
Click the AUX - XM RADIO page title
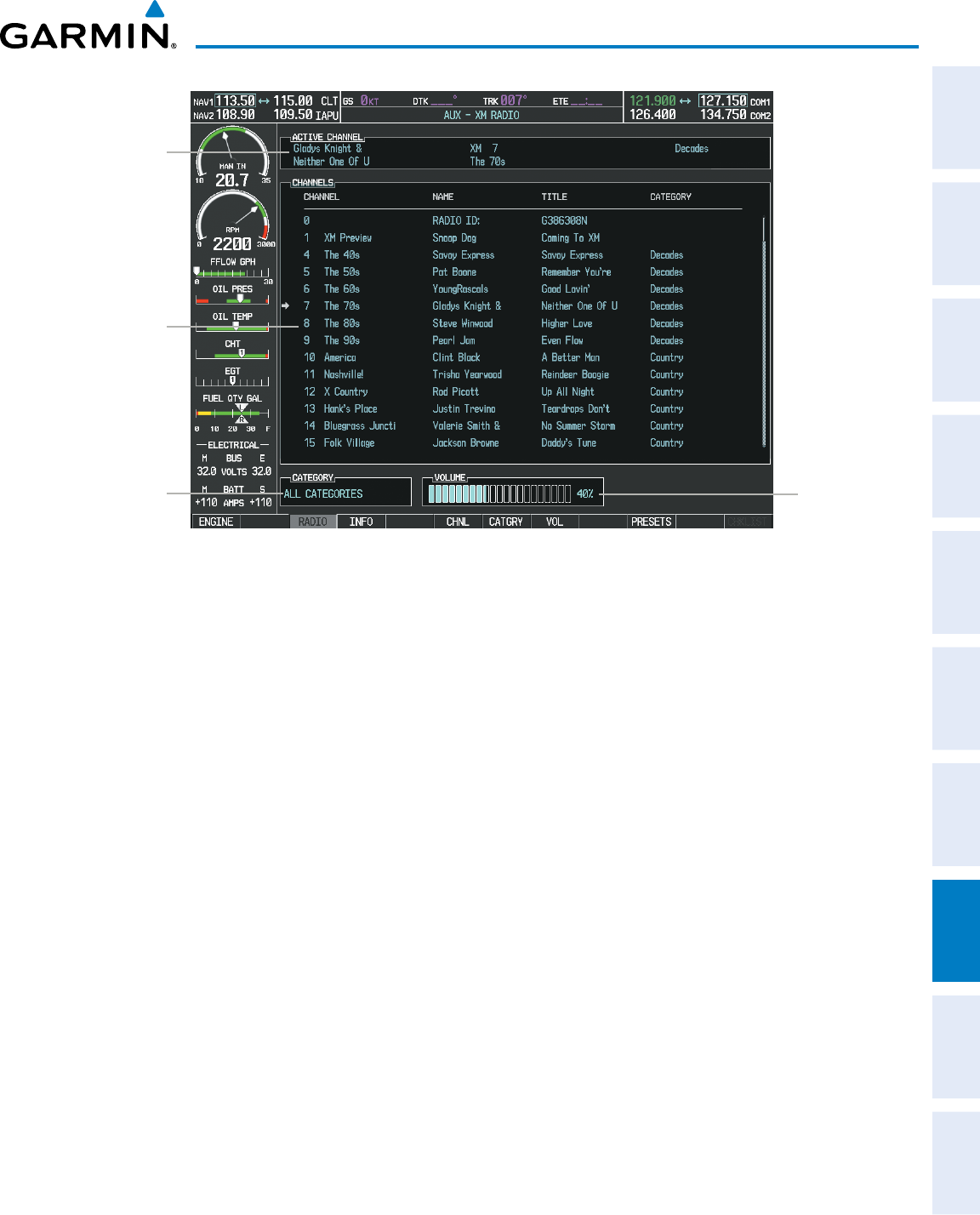click(x=481, y=115)
